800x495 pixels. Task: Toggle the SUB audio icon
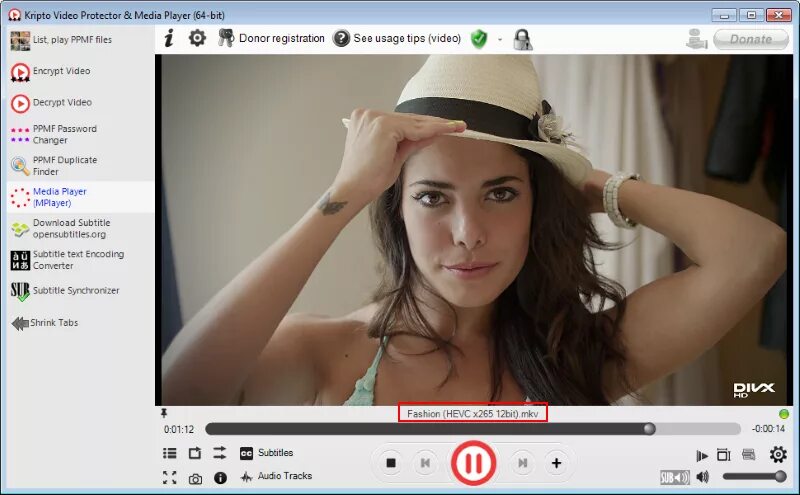coord(674,478)
